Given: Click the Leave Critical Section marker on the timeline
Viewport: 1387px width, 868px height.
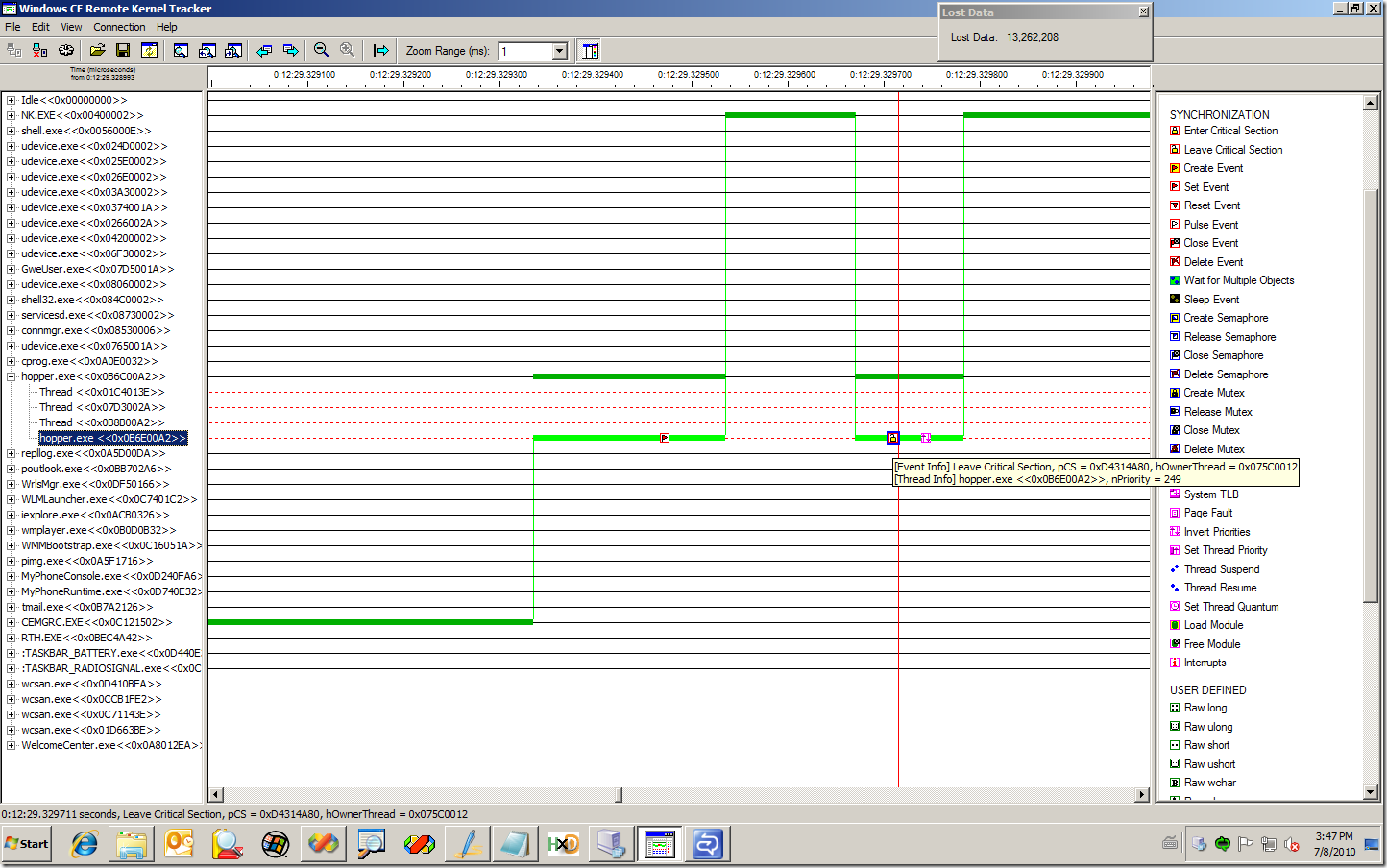Looking at the screenshot, I should point(892,438).
